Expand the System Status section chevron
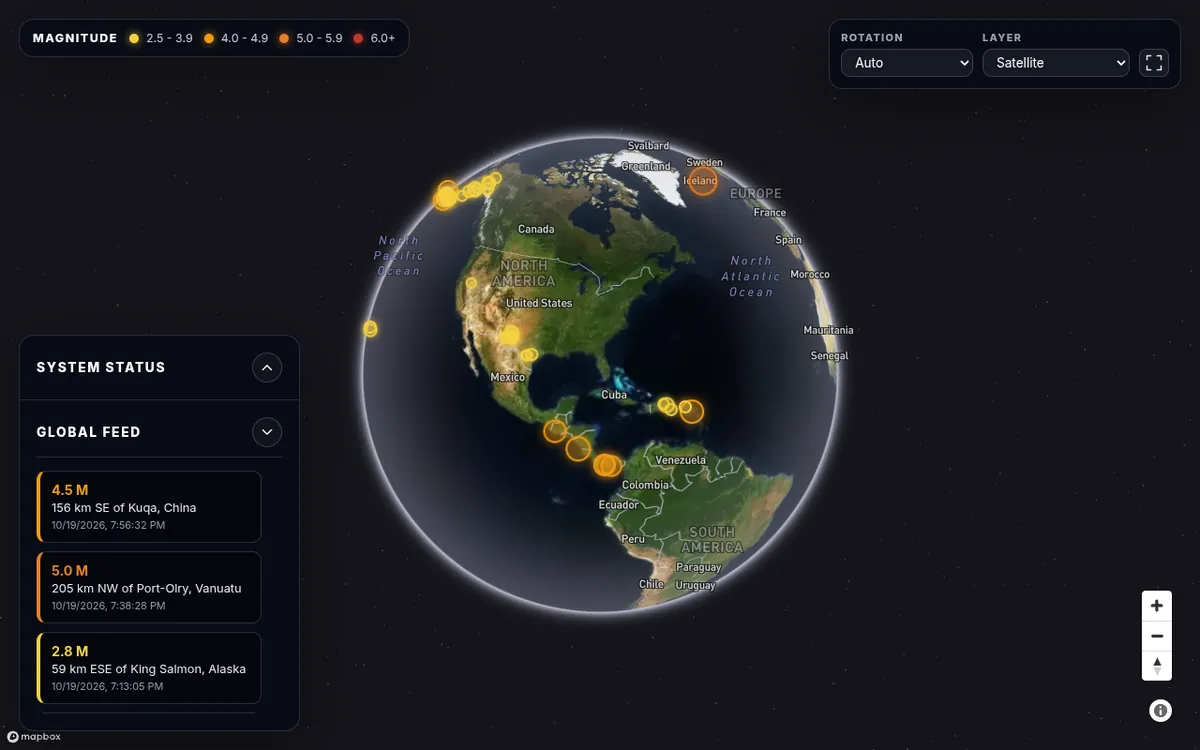The height and width of the screenshot is (750, 1200). (x=267, y=368)
